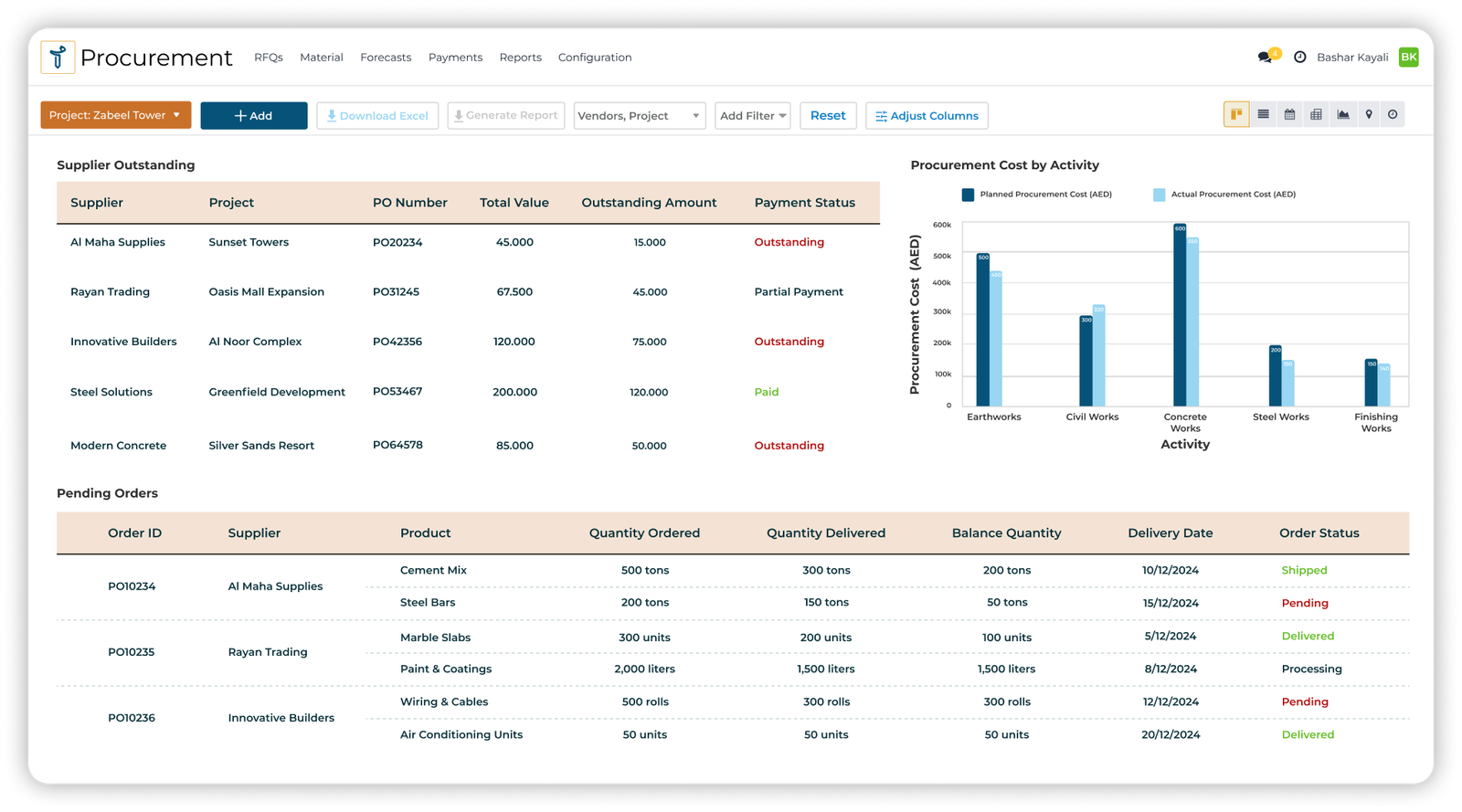Expand the Project: Zabeel Tower dropdown

(115, 115)
